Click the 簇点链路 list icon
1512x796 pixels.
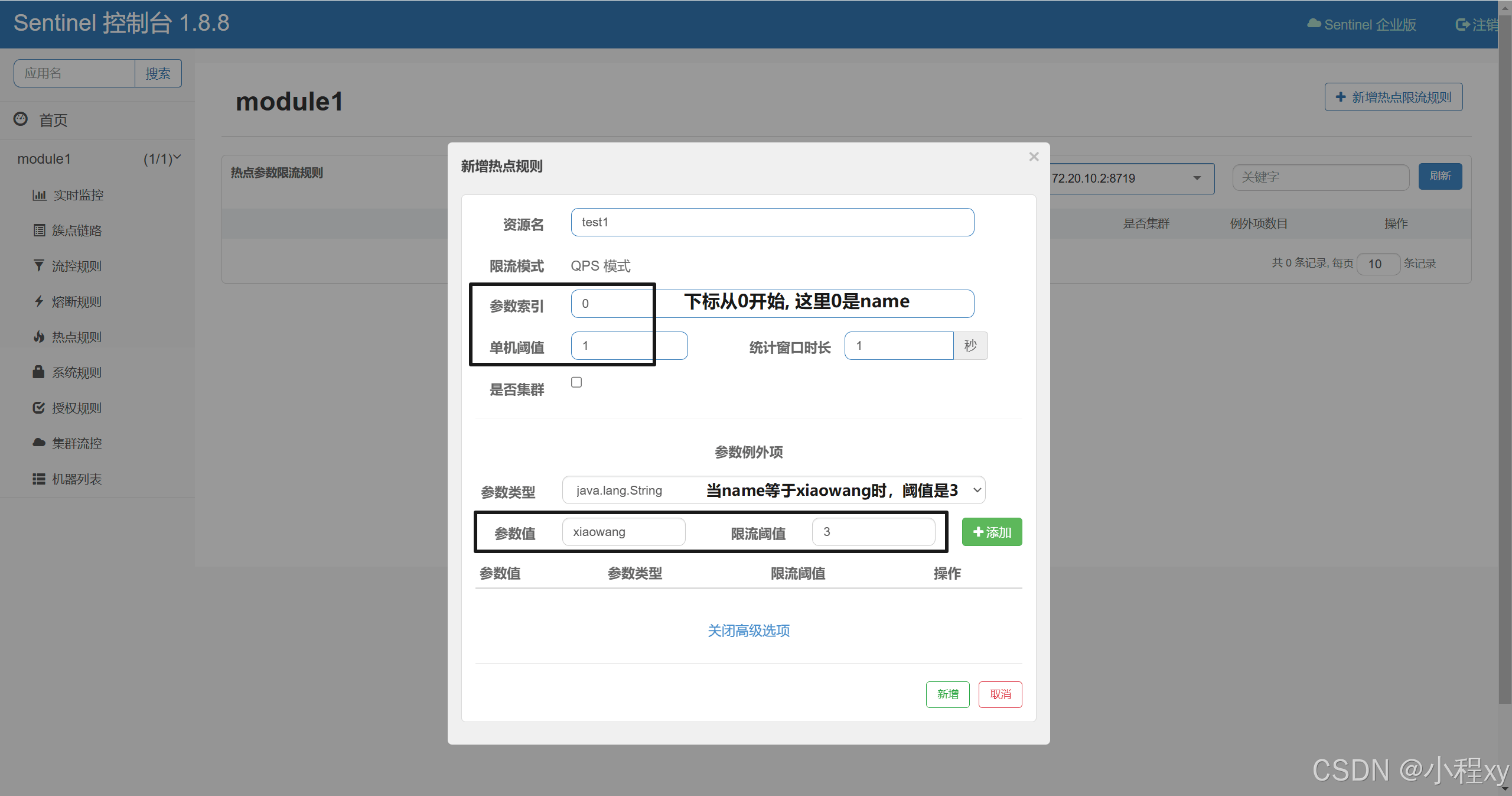click(x=39, y=230)
